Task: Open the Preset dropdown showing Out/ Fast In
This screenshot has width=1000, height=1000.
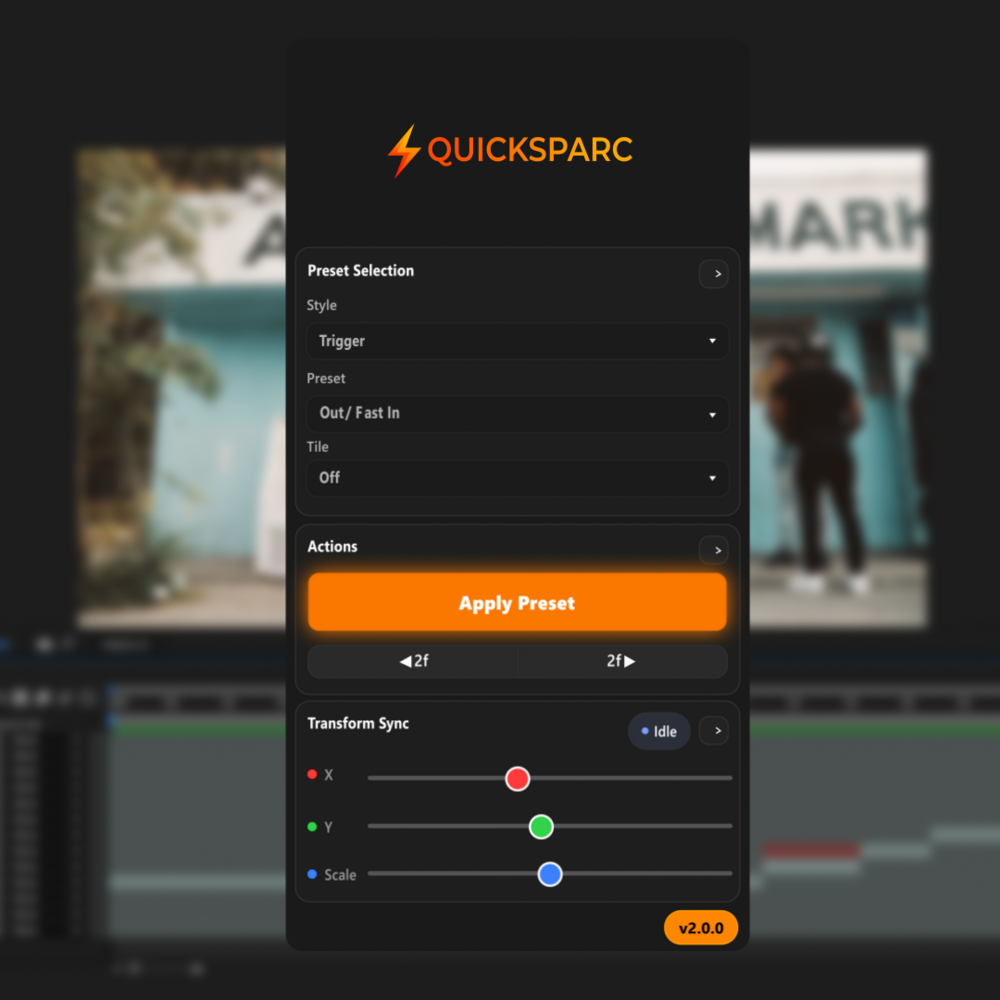Action: click(x=517, y=413)
